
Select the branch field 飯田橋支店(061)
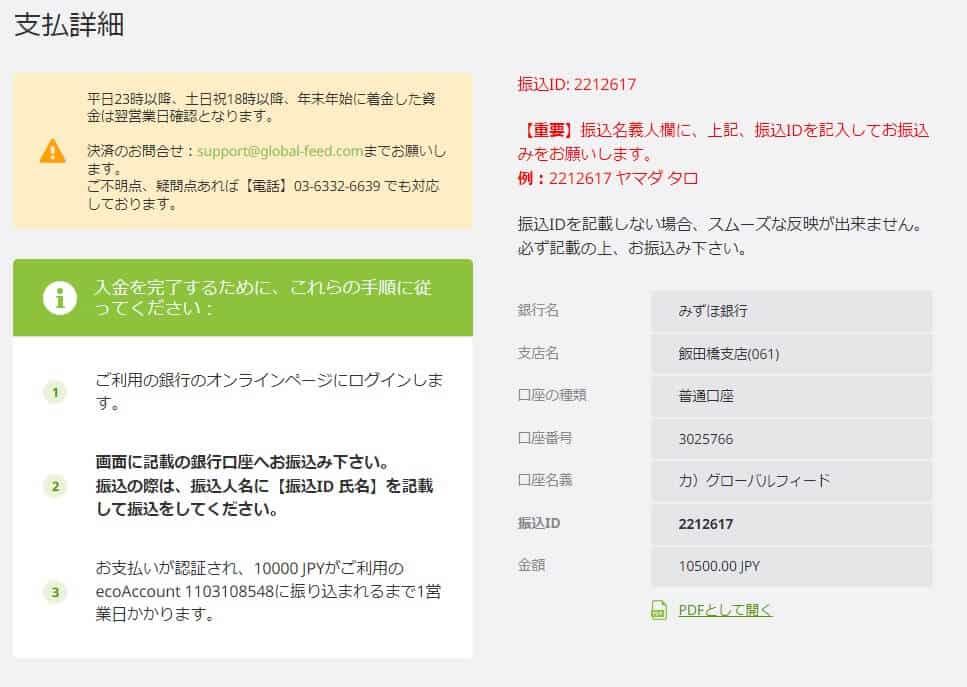(x=791, y=353)
